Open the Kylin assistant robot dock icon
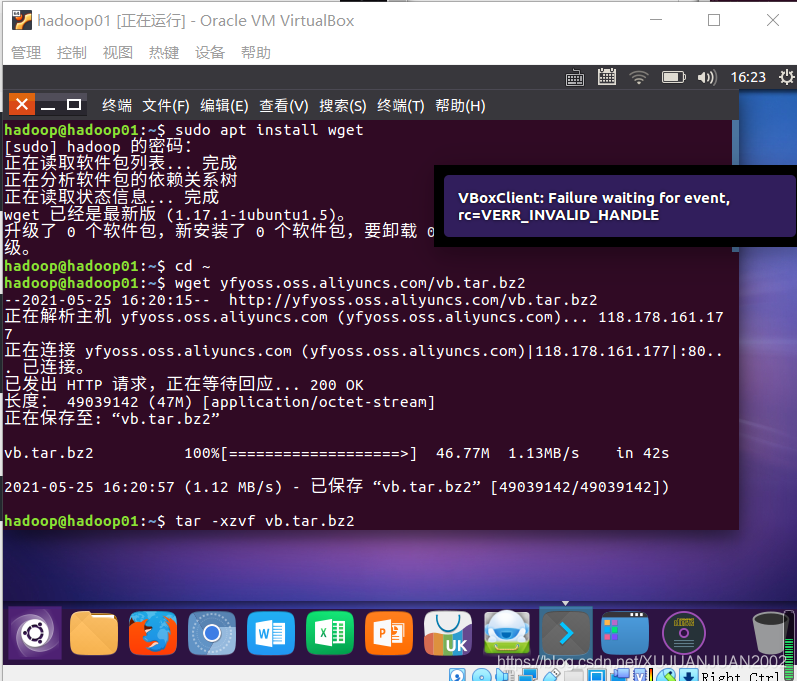 [x=507, y=633]
